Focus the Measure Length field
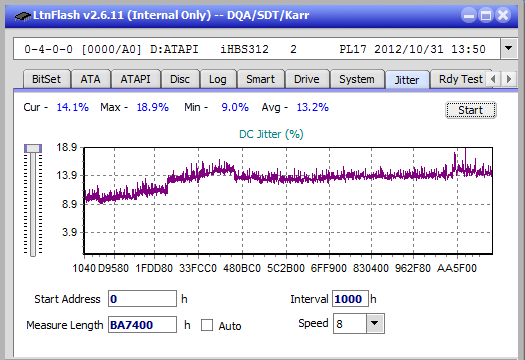 (142, 325)
